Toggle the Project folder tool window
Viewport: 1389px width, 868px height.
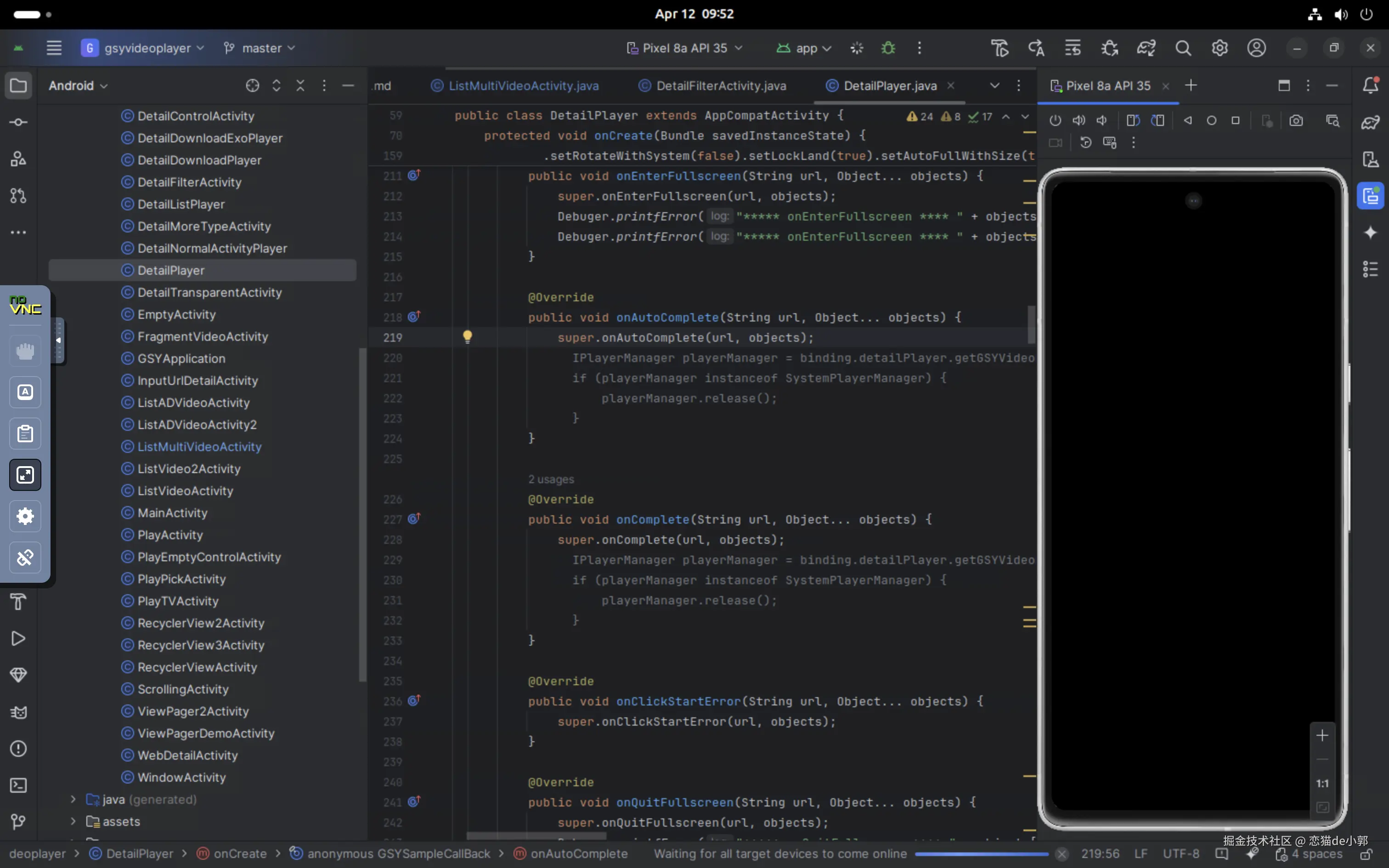(18, 85)
